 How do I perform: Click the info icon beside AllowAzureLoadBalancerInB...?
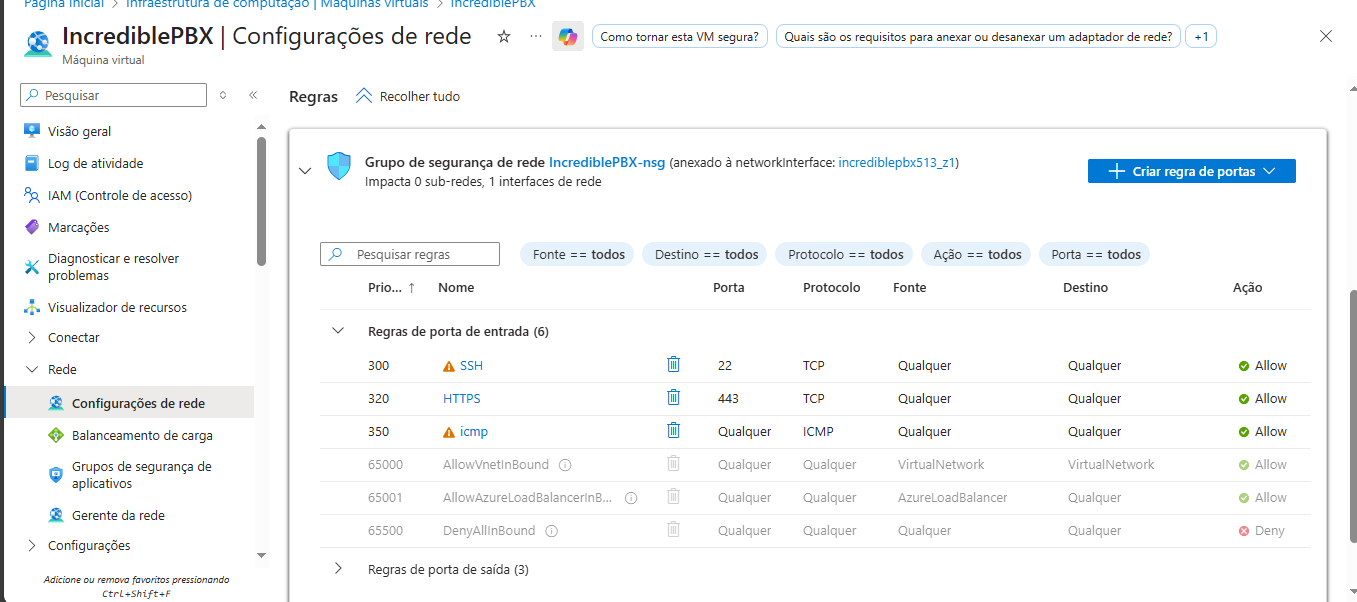pyautogui.click(x=631, y=498)
